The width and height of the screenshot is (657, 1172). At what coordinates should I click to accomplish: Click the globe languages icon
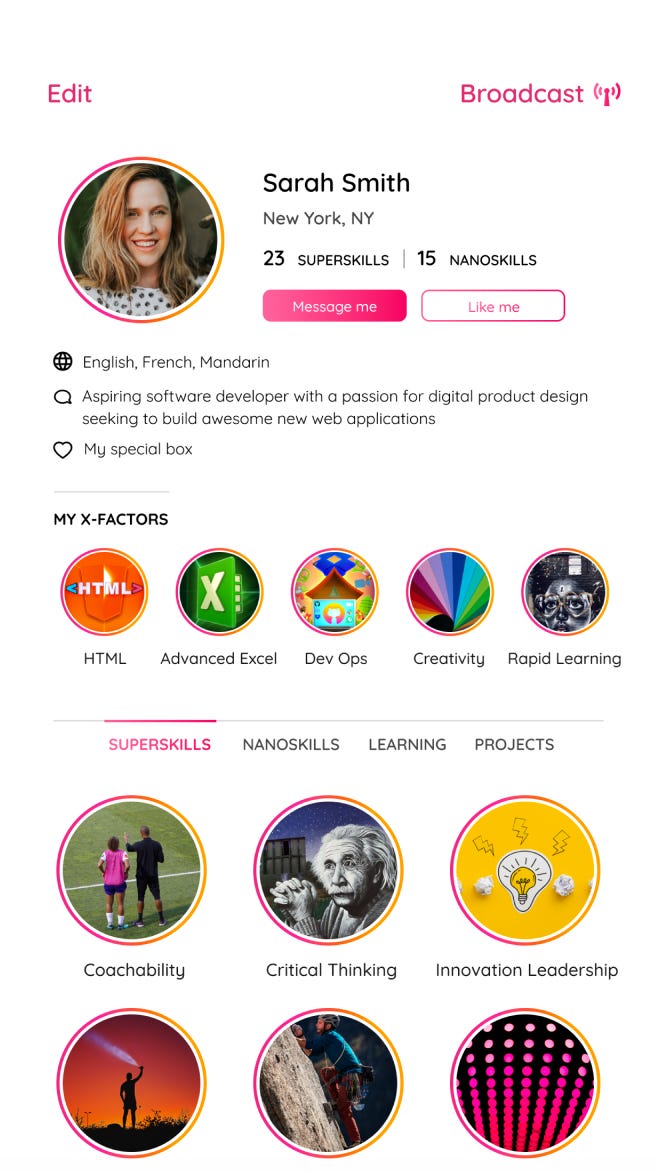click(x=63, y=362)
